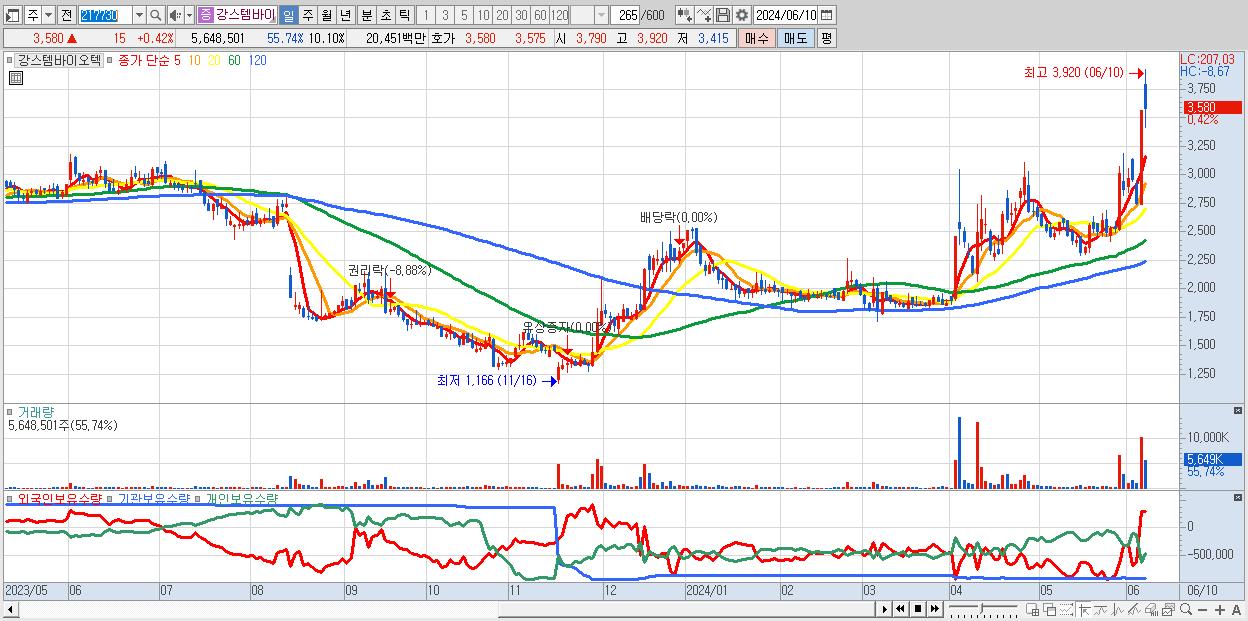Select the 틱 (tick) period toggle

pyautogui.click(x=404, y=15)
